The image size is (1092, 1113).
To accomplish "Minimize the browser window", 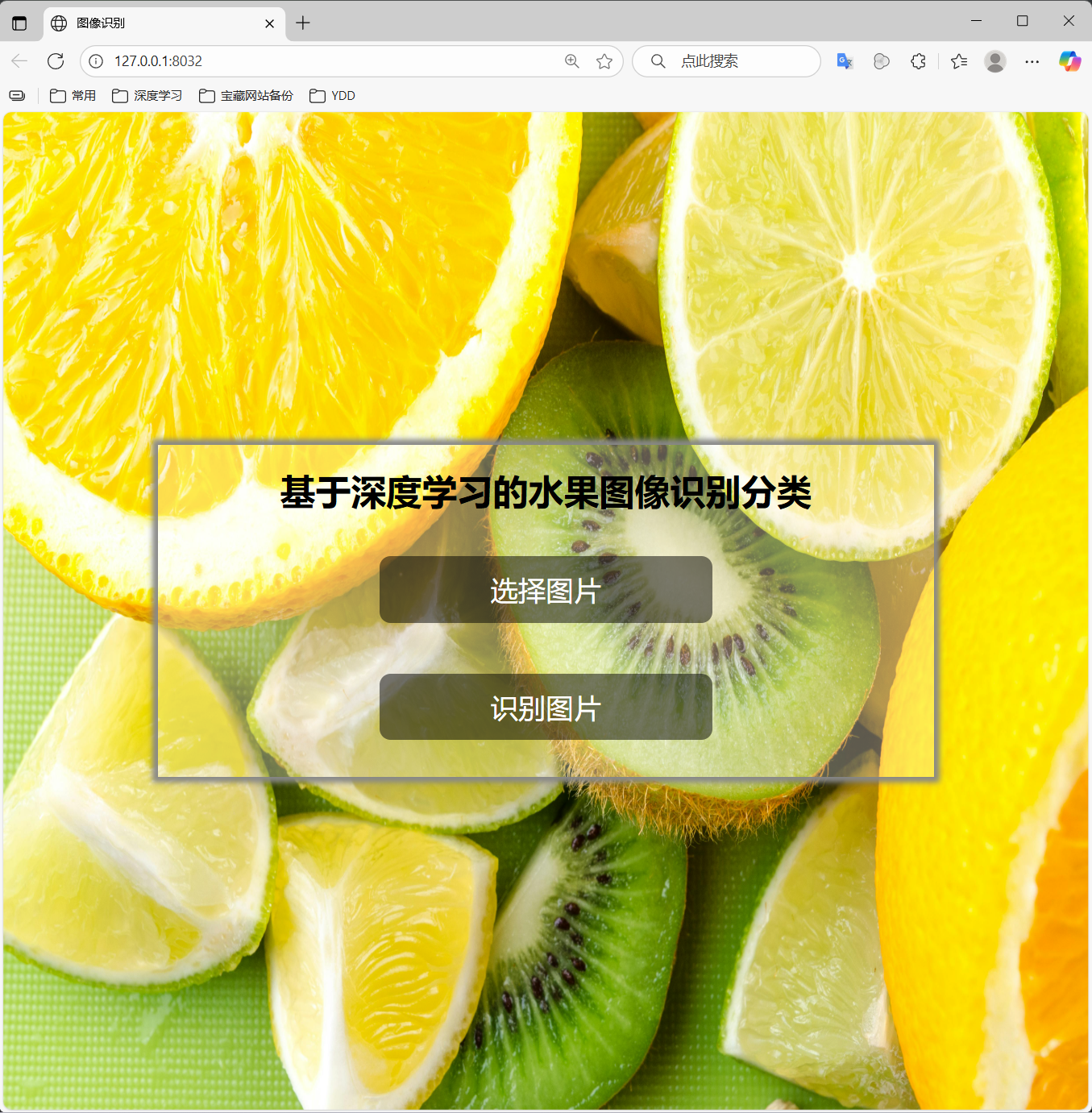I will (976, 21).
